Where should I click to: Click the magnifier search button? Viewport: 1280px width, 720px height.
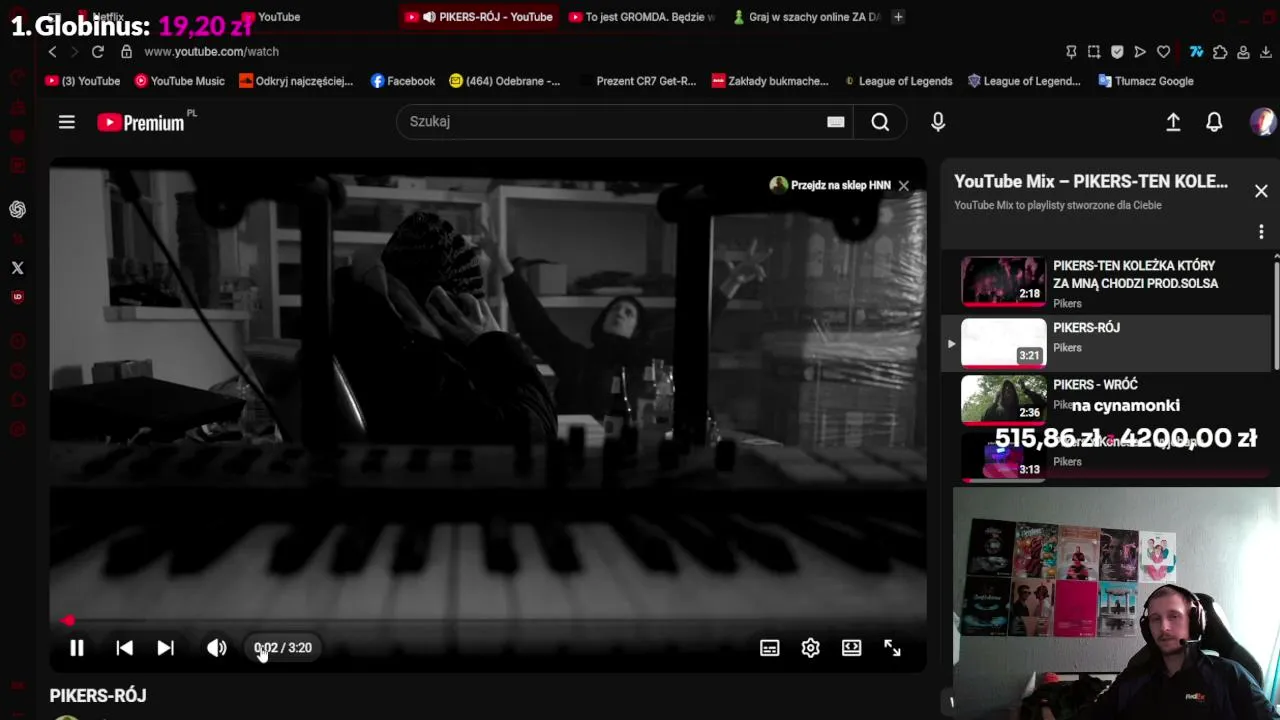[880, 122]
